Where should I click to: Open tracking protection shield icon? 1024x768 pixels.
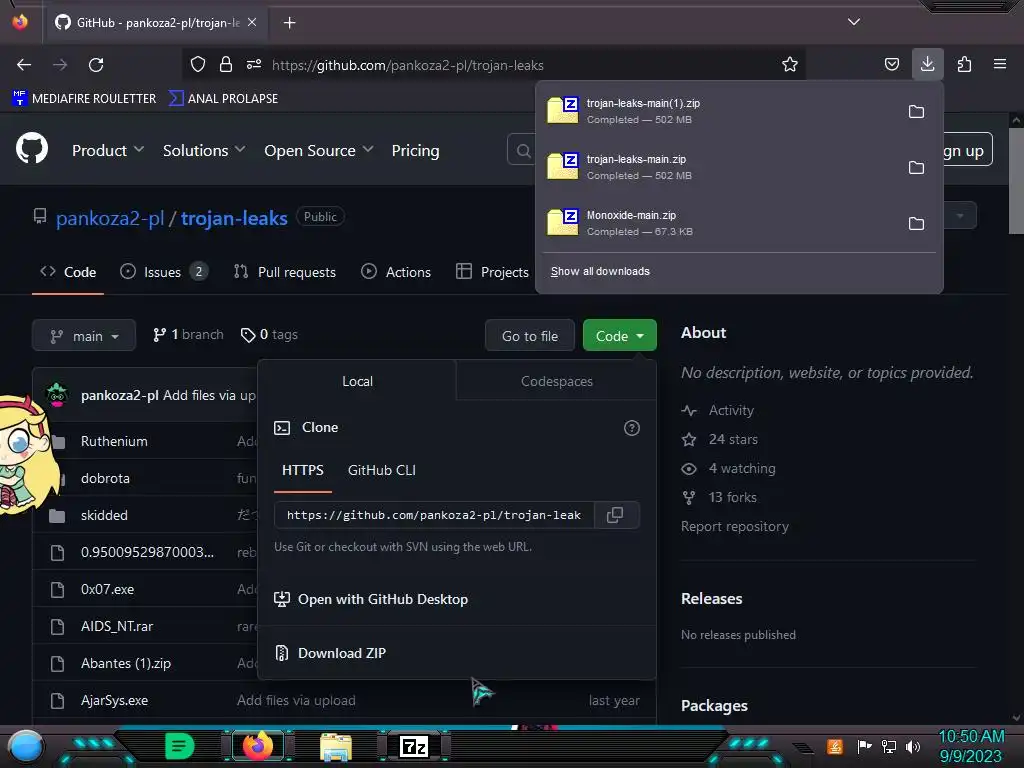pos(198,64)
